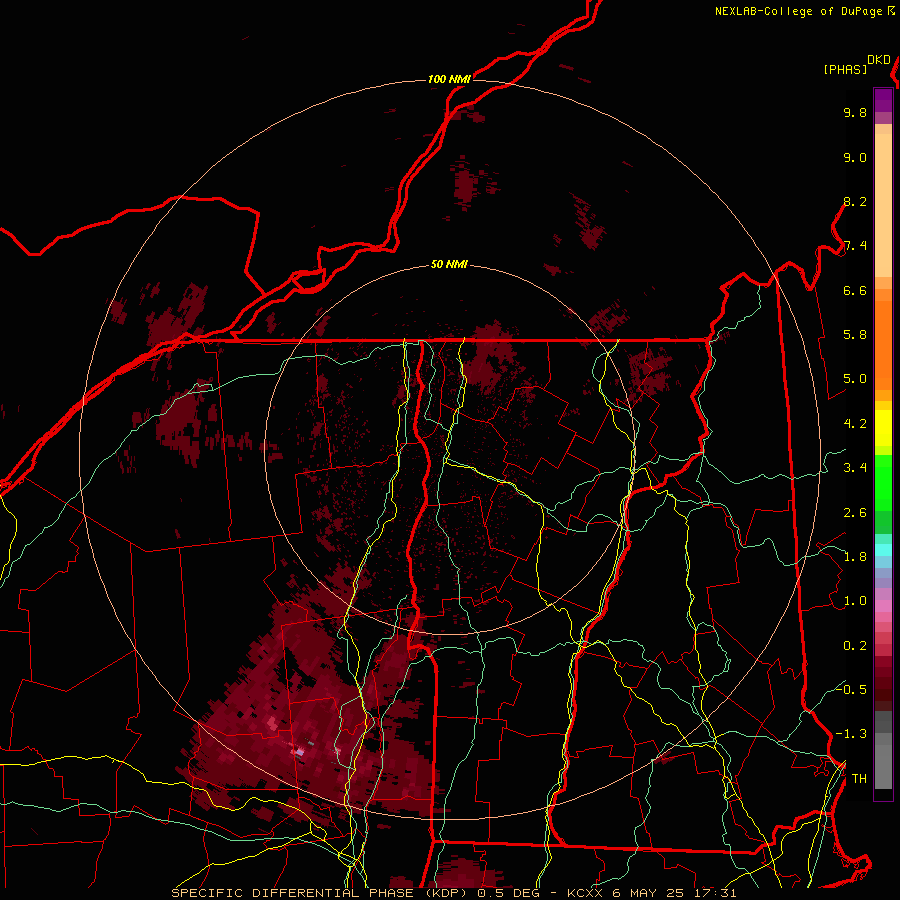
Task: Click the 'SPECIFIC DIFFERENTIAL PHASE (KDP)' caption
Action: pyautogui.click(x=319, y=893)
